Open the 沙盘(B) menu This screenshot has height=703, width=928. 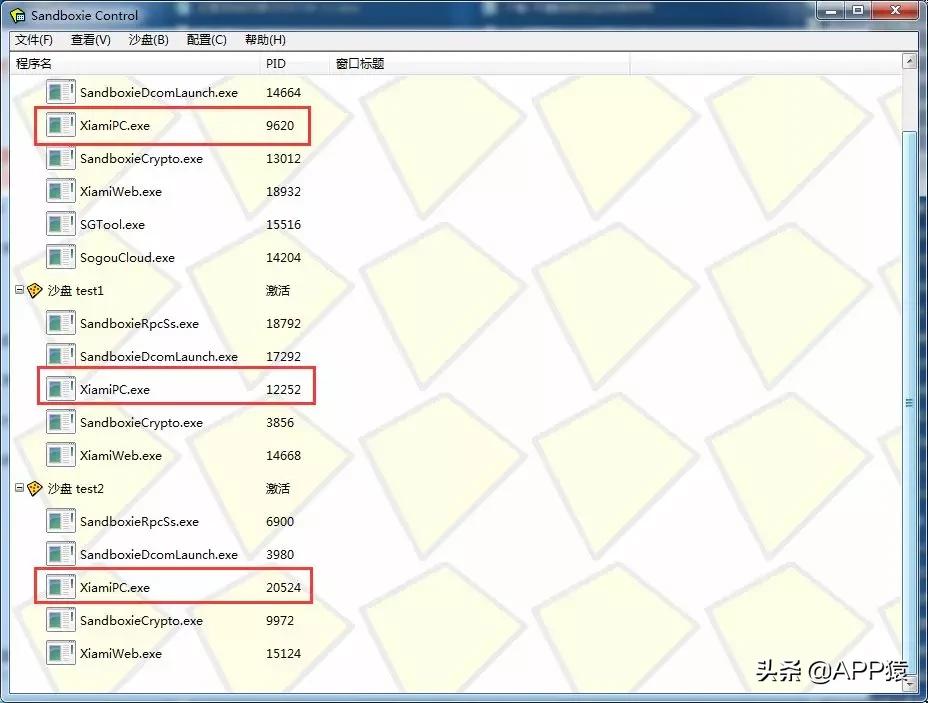pos(148,40)
